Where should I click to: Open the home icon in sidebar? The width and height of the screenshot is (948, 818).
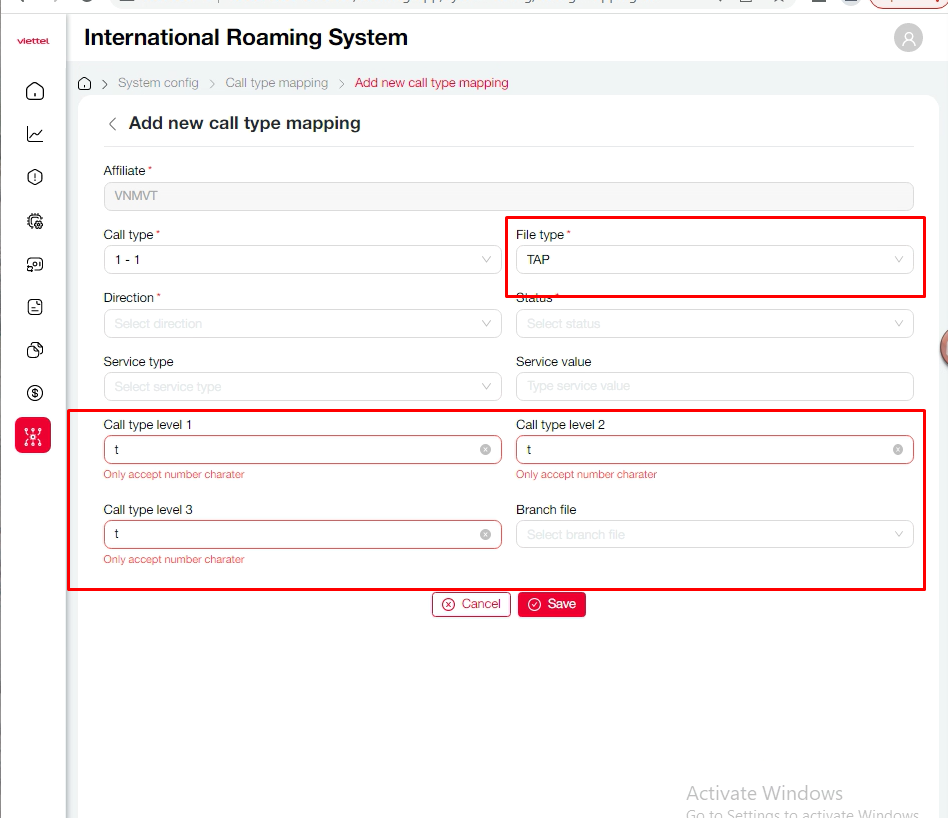tap(35, 92)
